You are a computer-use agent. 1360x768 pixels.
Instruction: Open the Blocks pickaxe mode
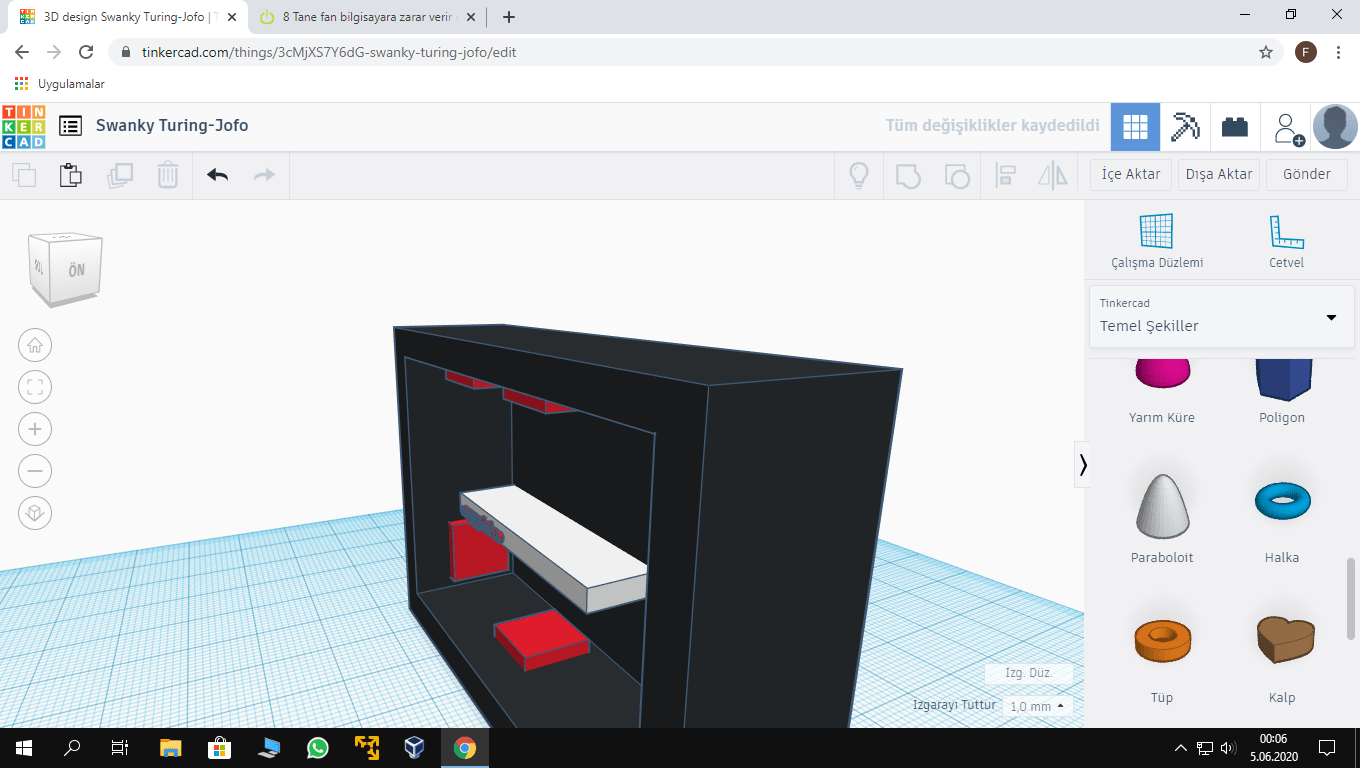1185,127
